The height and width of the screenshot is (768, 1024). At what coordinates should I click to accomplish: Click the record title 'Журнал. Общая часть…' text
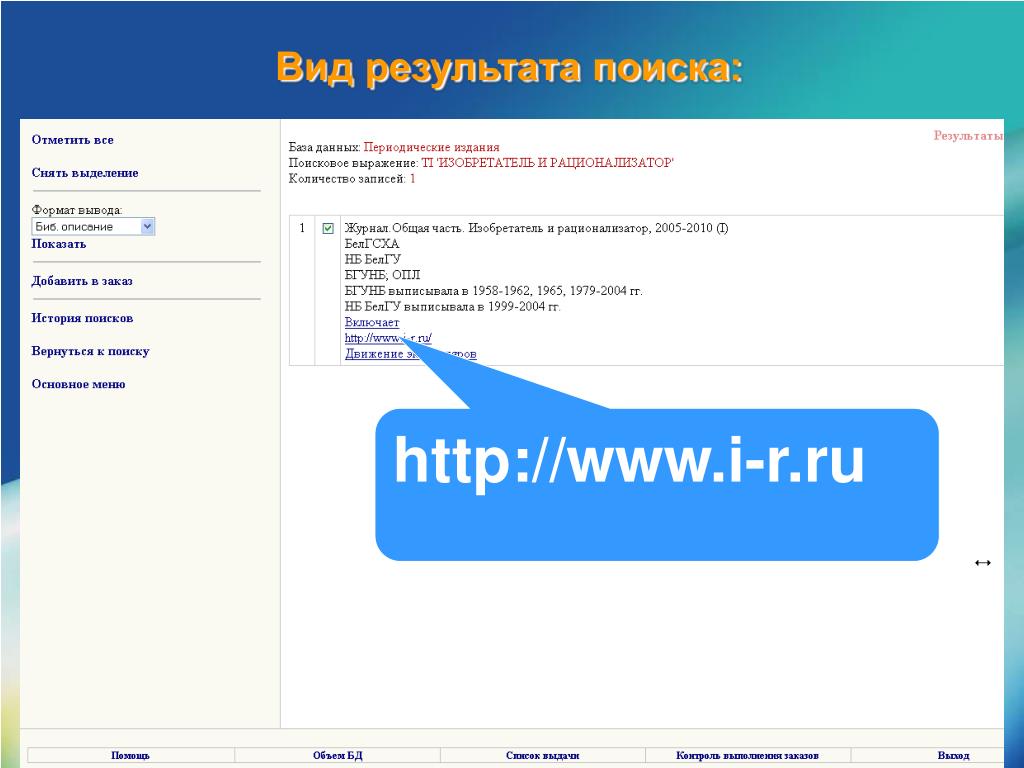coord(536,229)
